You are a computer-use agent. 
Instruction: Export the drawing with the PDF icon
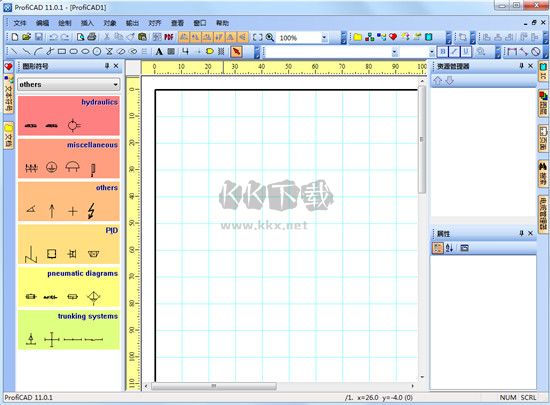169,37
